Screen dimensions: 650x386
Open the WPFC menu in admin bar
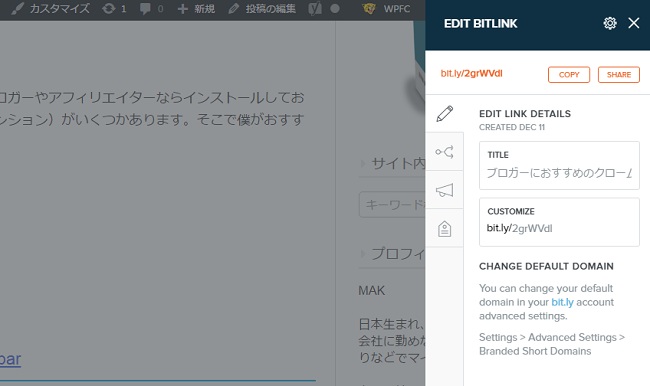[x=386, y=9]
